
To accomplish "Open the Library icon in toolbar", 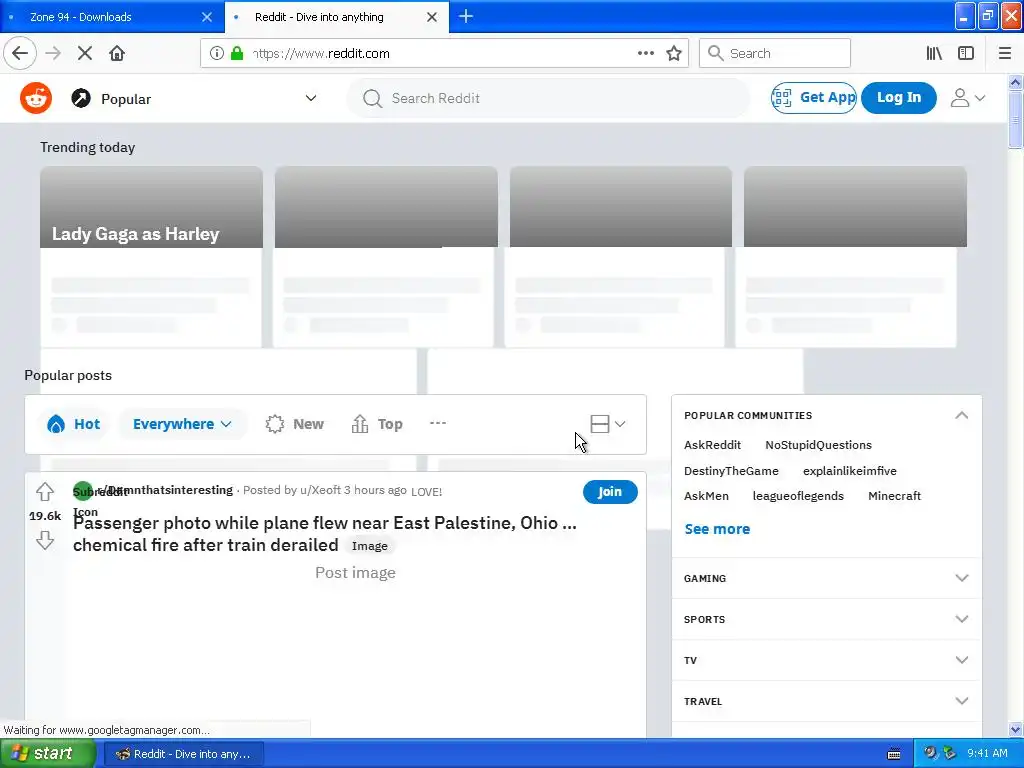I will pyautogui.click(x=934, y=54).
